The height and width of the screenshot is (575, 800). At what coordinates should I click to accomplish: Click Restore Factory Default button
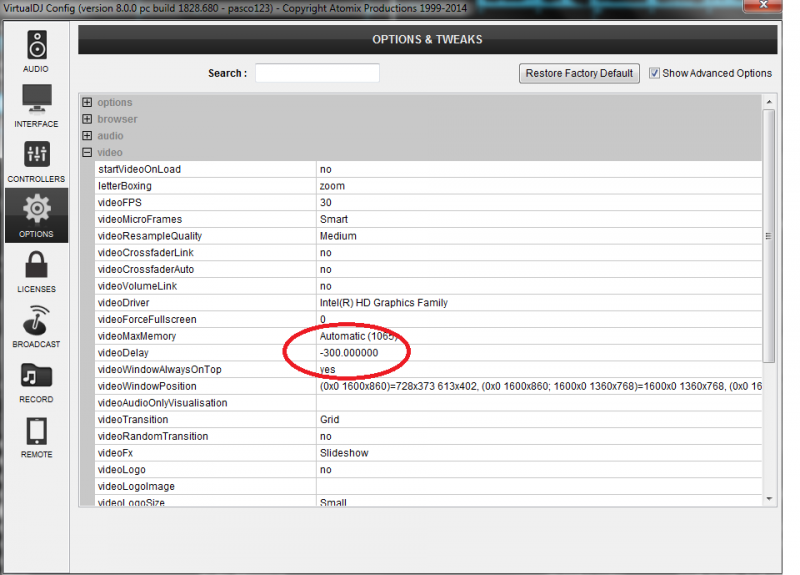(579, 73)
